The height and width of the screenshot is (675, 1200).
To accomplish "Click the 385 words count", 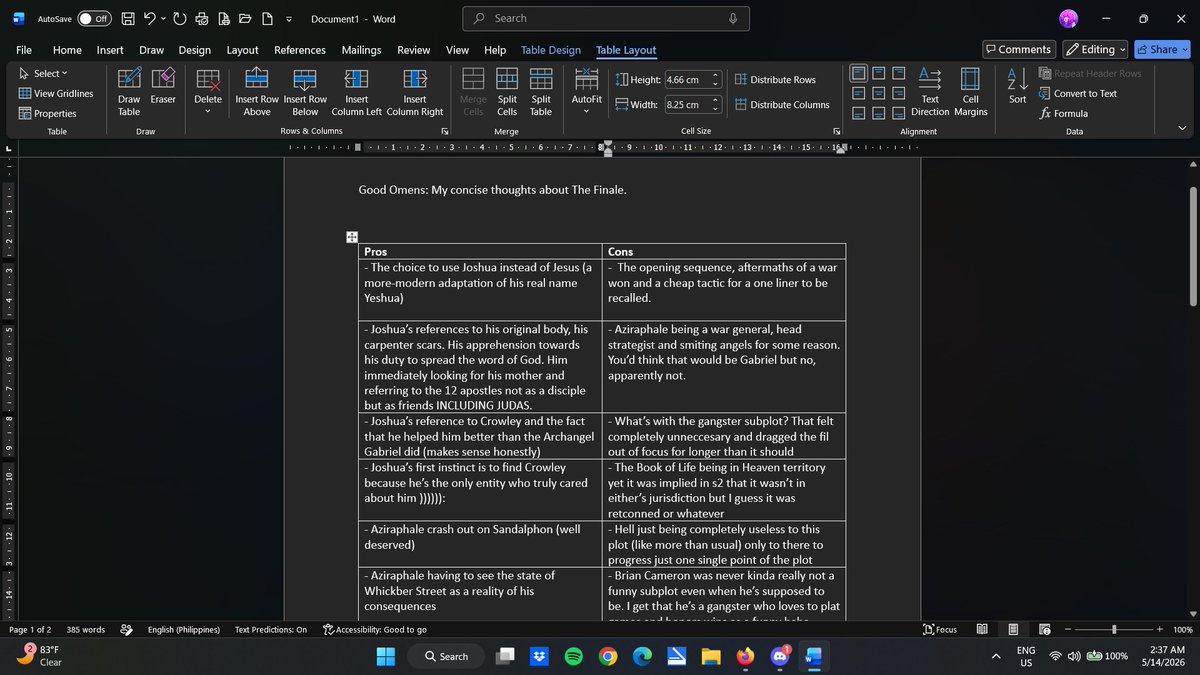I will (x=86, y=630).
